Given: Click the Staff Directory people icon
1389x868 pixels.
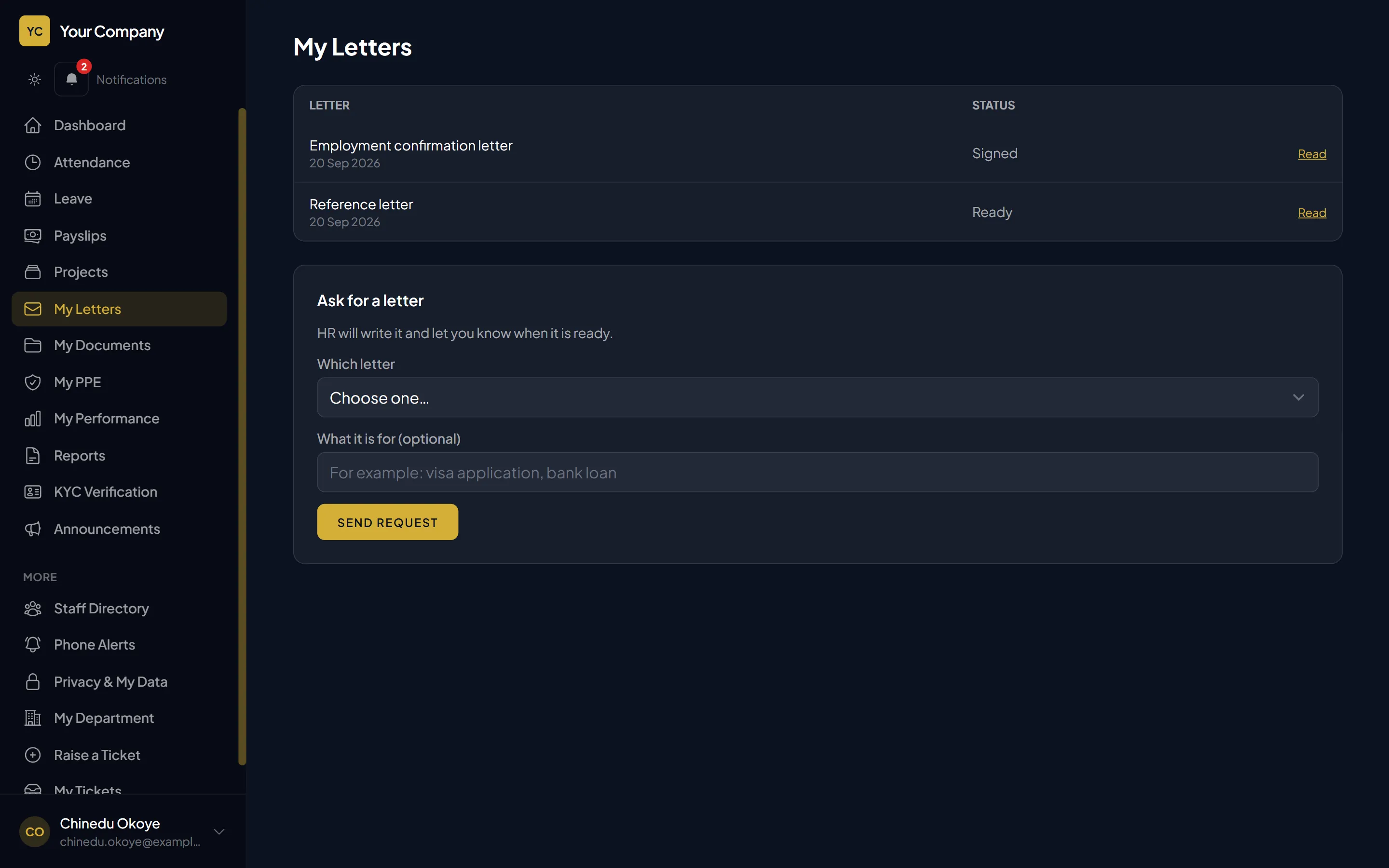Looking at the screenshot, I should coord(33,609).
